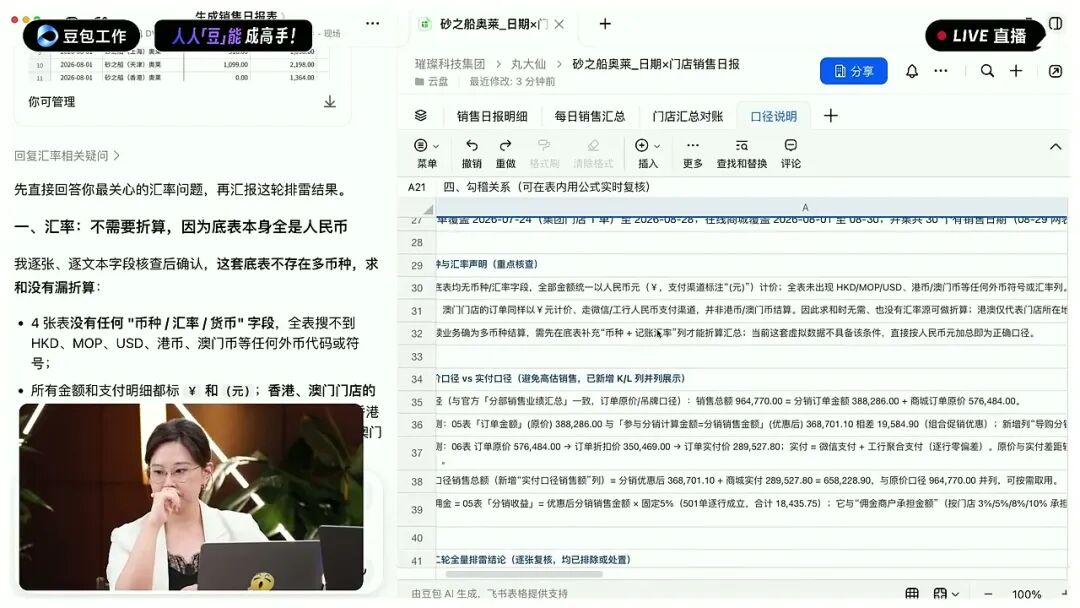Expand the 回复汇率相关疑问 section
Viewport: 1080px width, 608px height.
pyautogui.click(x=67, y=156)
